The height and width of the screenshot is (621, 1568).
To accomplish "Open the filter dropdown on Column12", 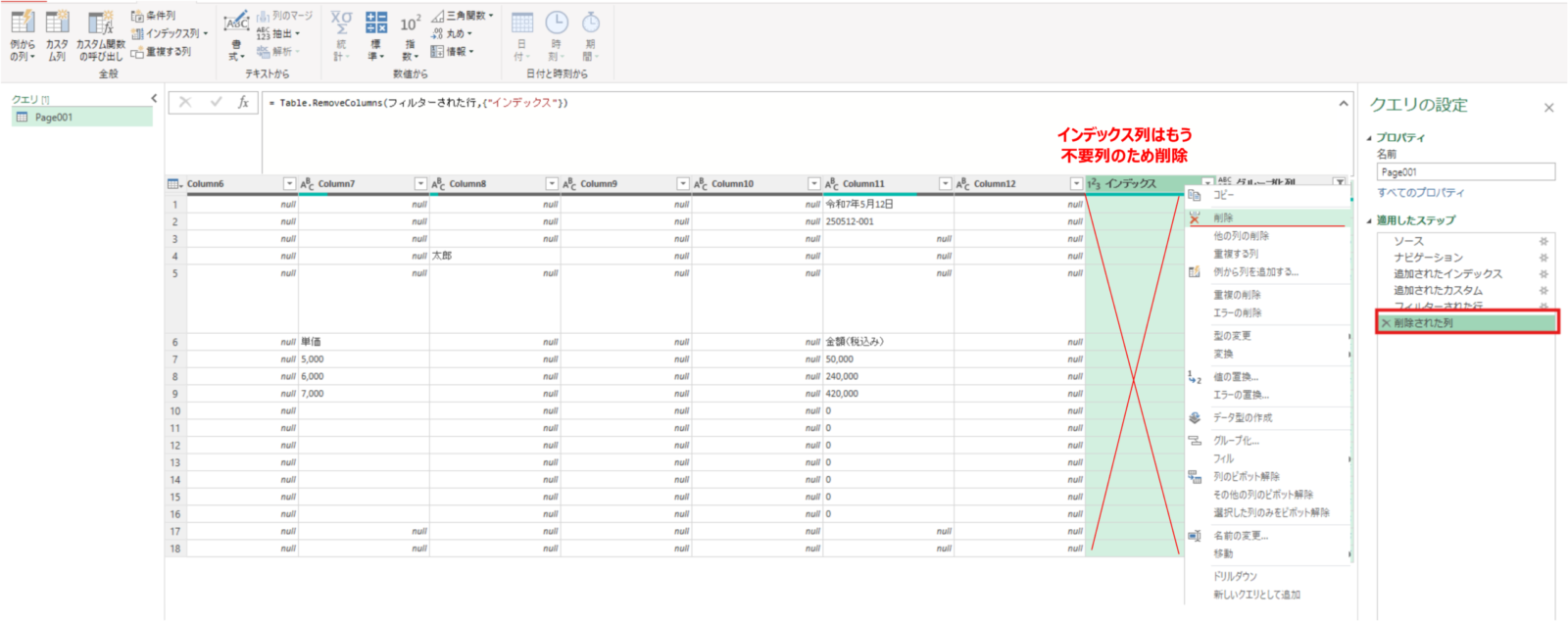I will pyautogui.click(x=1076, y=183).
